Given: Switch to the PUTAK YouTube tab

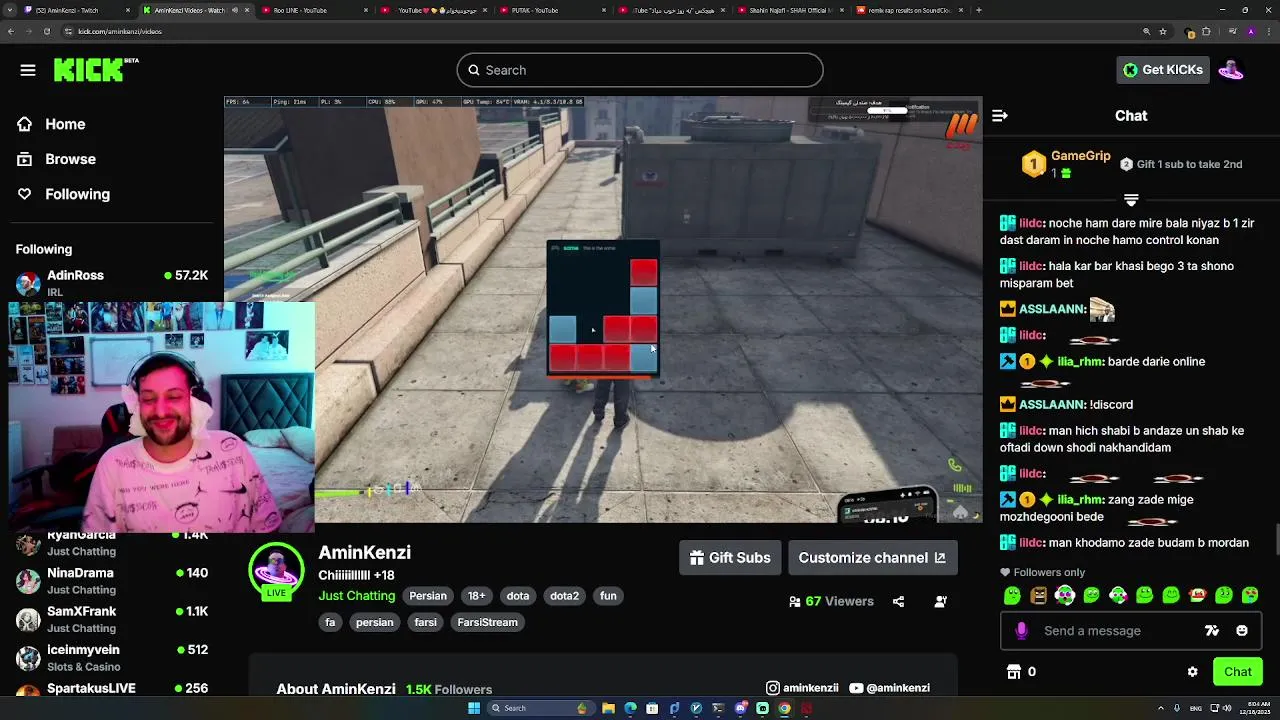Looking at the screenshot, I should pyautogui.click(x=551, y=10).
